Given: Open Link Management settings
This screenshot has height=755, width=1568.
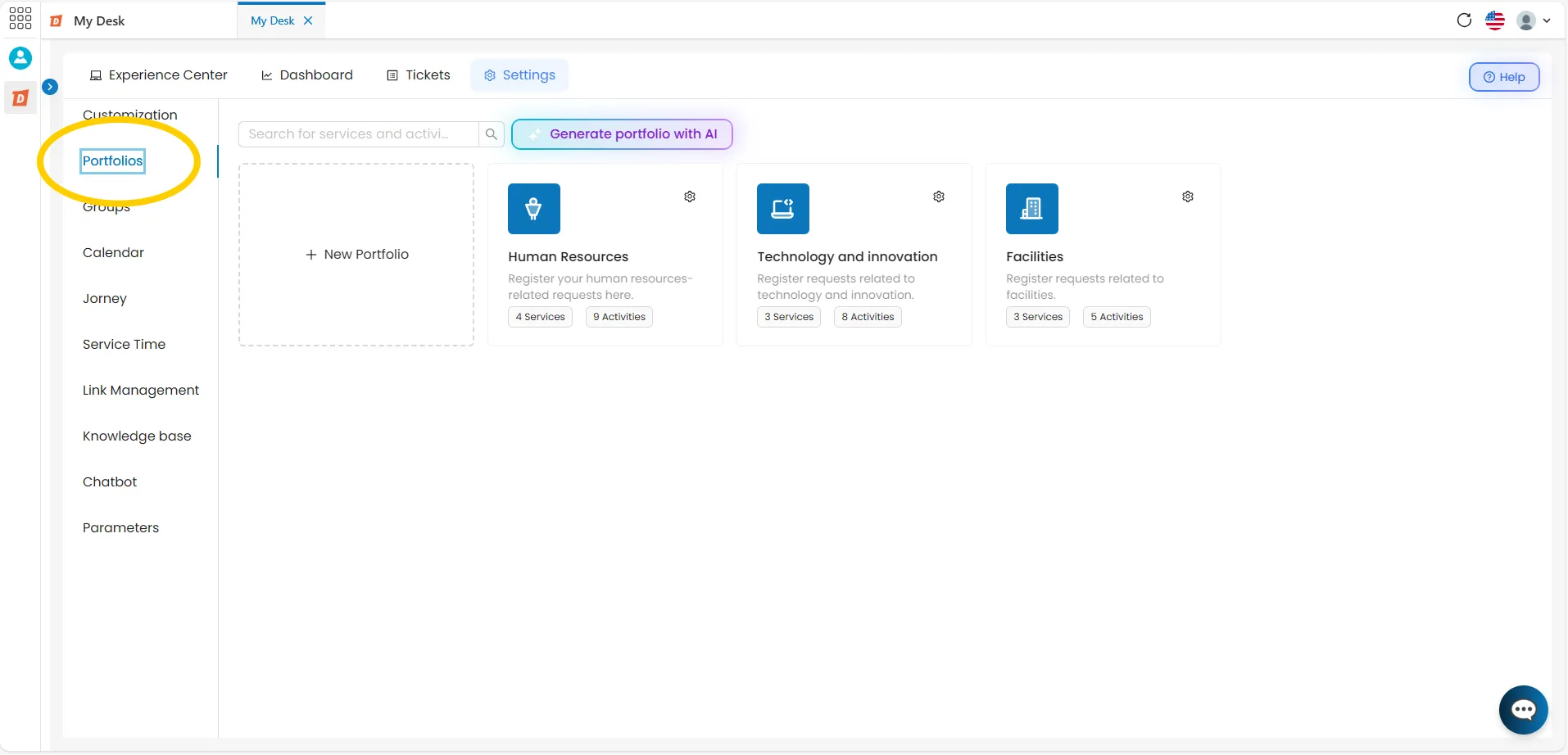Looking at the screenshot, I should (x=141, y=391).
